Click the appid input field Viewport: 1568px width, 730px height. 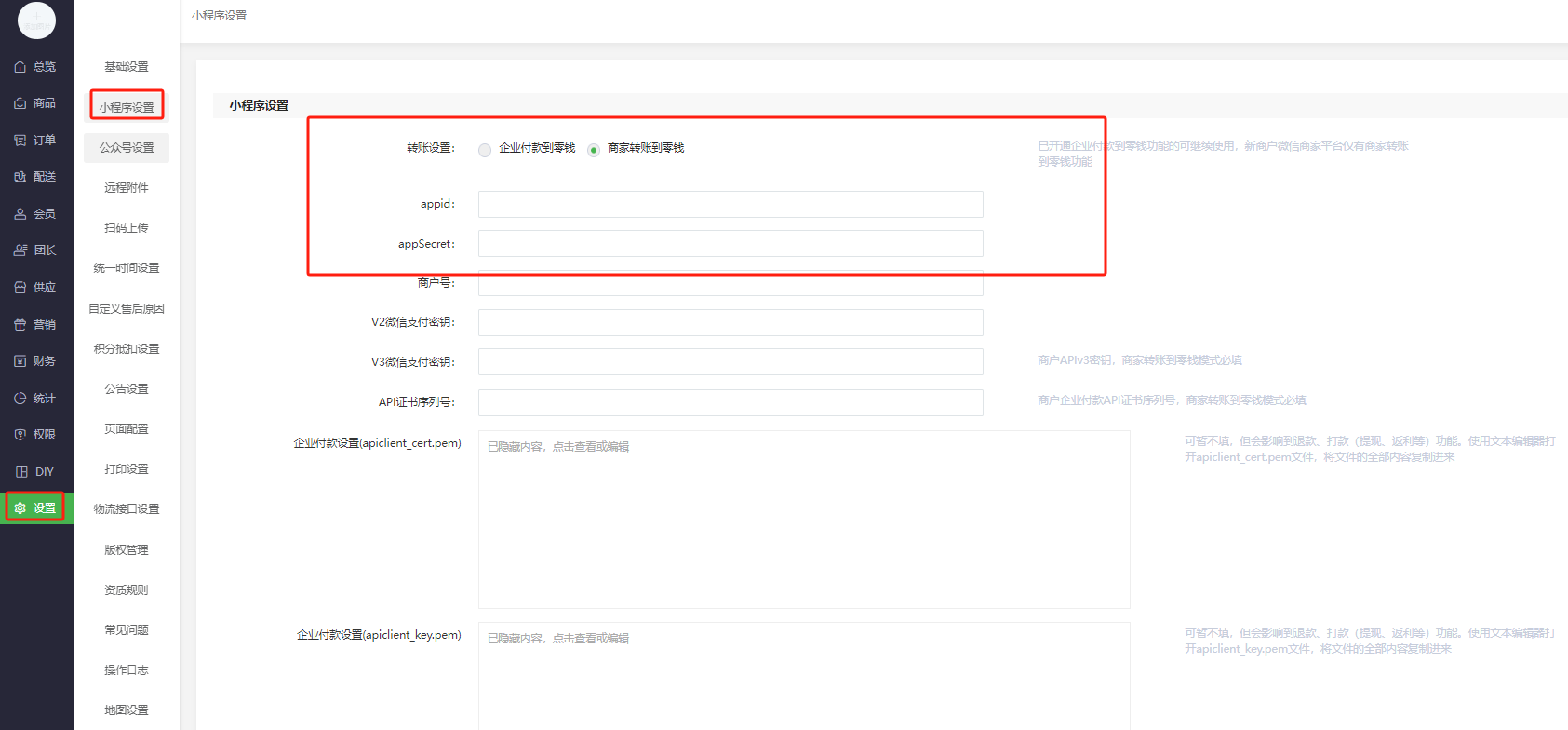point(730,205)
